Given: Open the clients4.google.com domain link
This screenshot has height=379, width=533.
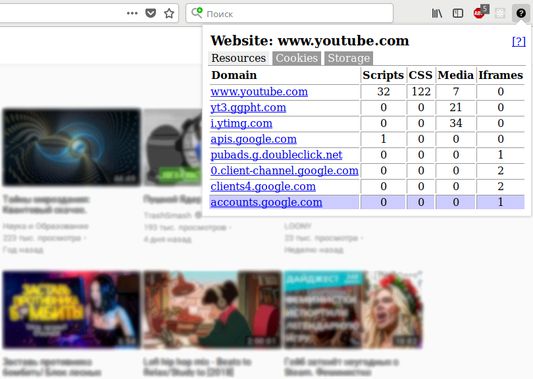Looking at the screenshot, I should point(263,187).
